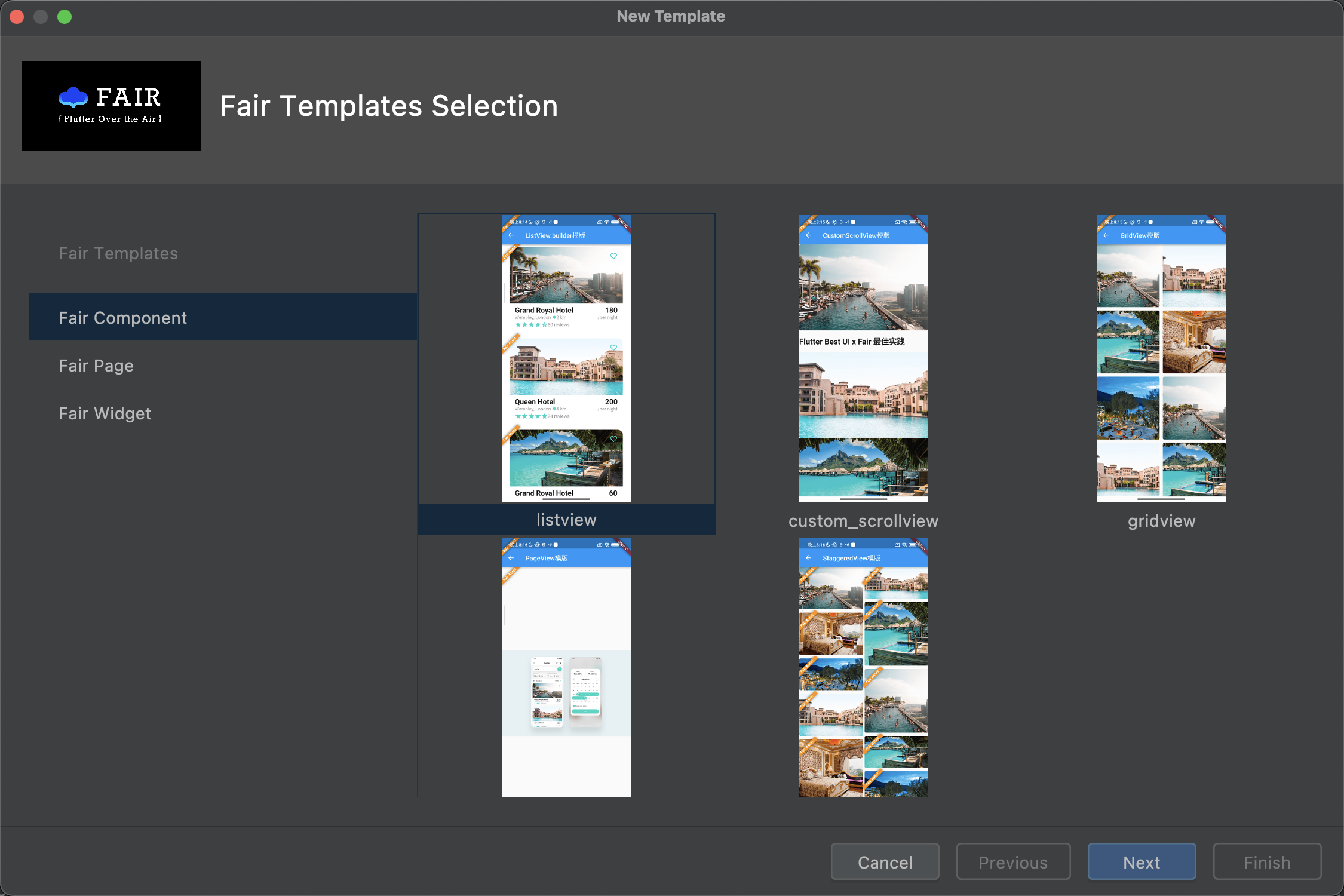Screen dimensions: 1344x896
Task: Click the custom_scrollview template label
Action: 863,521
